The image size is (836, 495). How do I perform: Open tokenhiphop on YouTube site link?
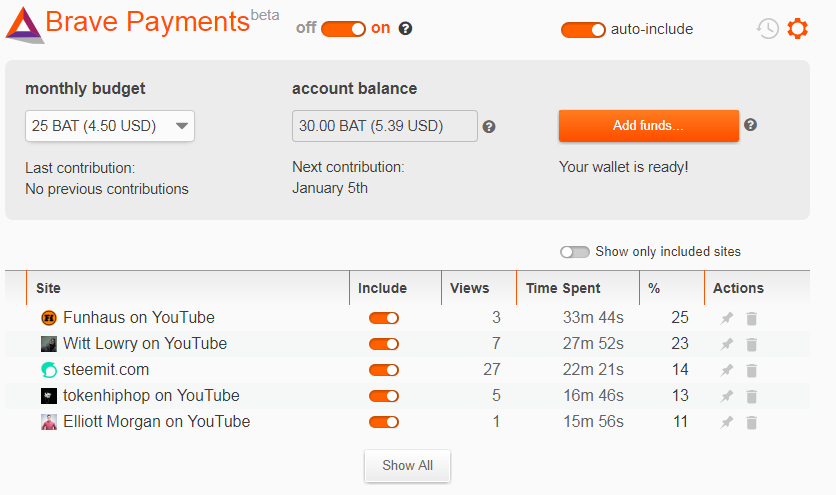click(x=151, y=396)
